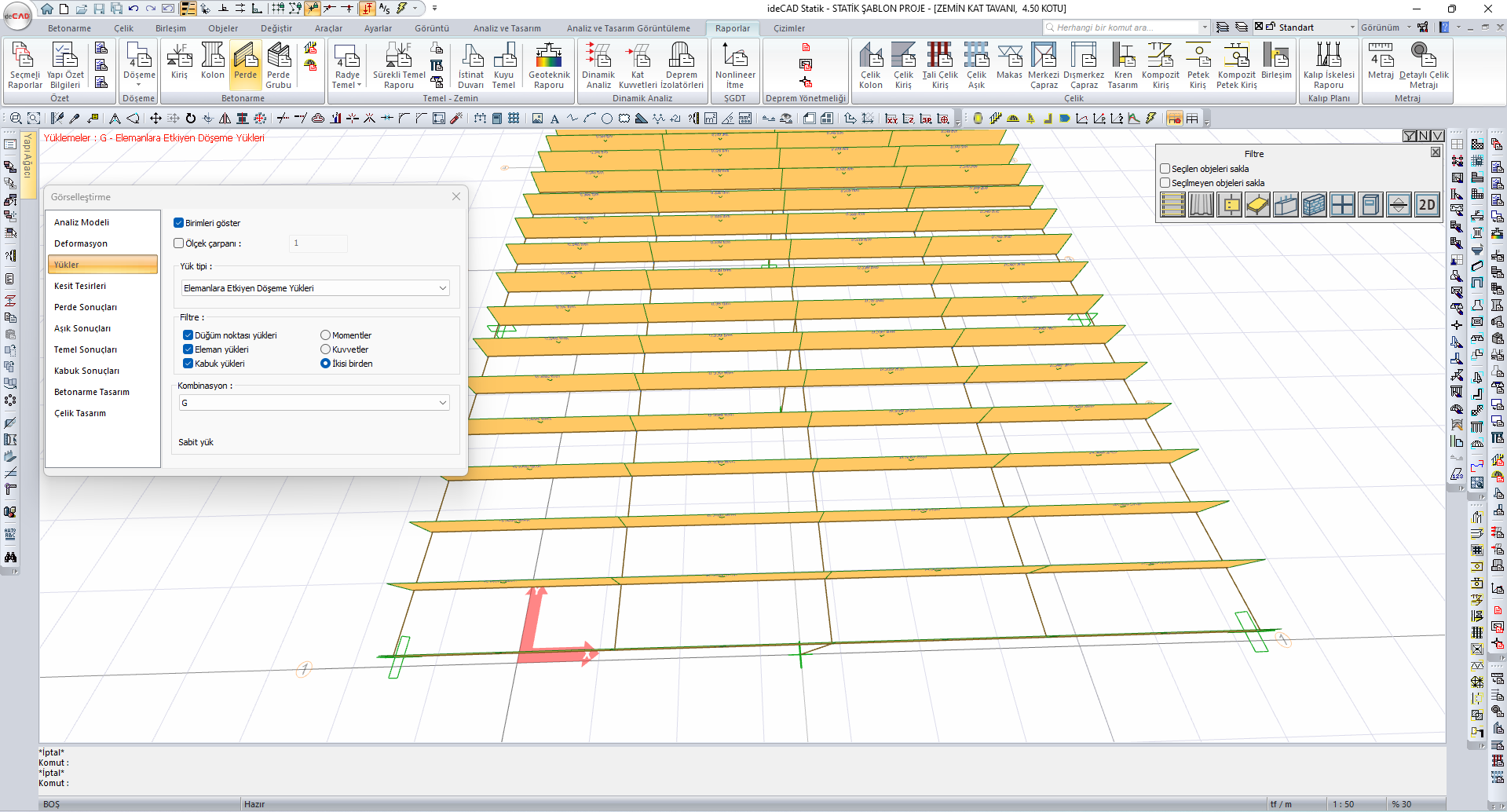The image size is (1507, 812).
Task: Open Çelik Aşık report
Action: pyautogui.click(x=976, y=65)
